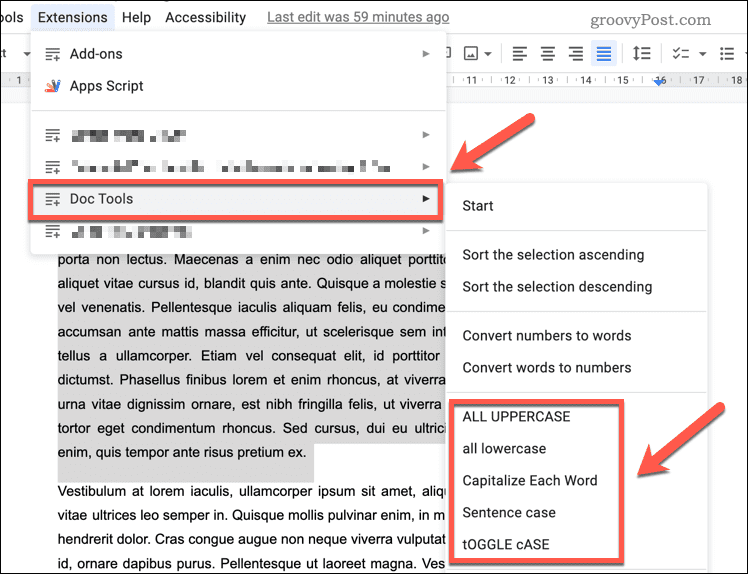Screen dimensions: 748x574
Task: Click the list-plus icon directly above Doc Tools
Action: tap(52, 167)
